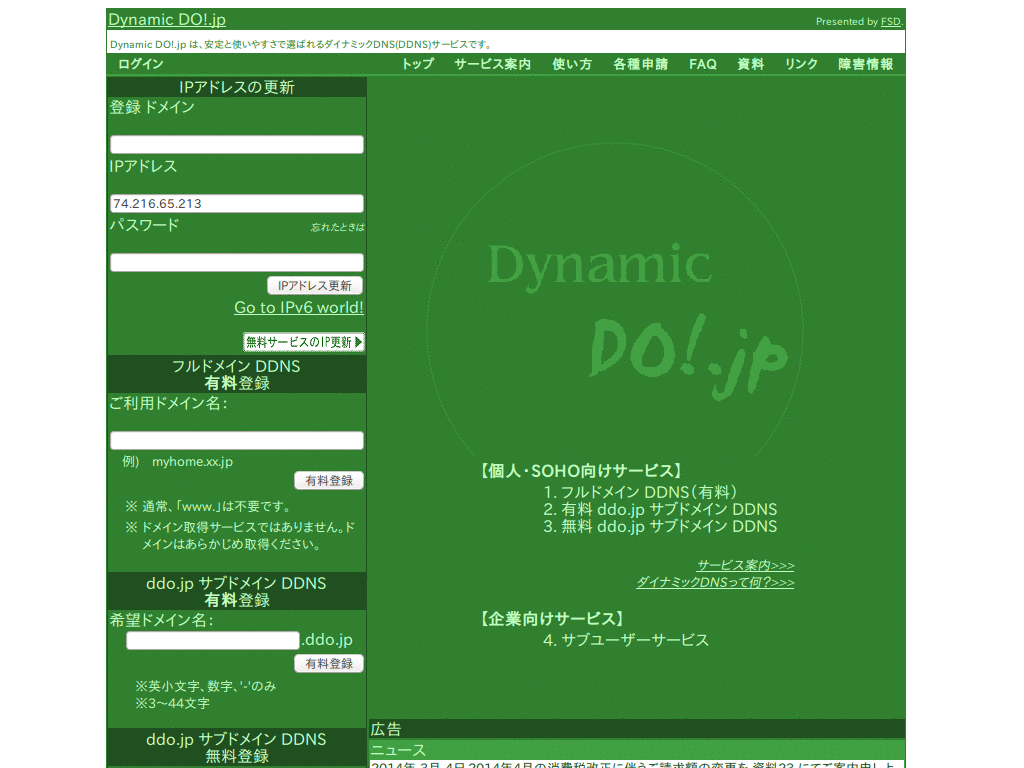Image resolution: width=1024 pixels, height=768 pixels.
Task: Focus the パスワード input field
Action: [236, 263]
